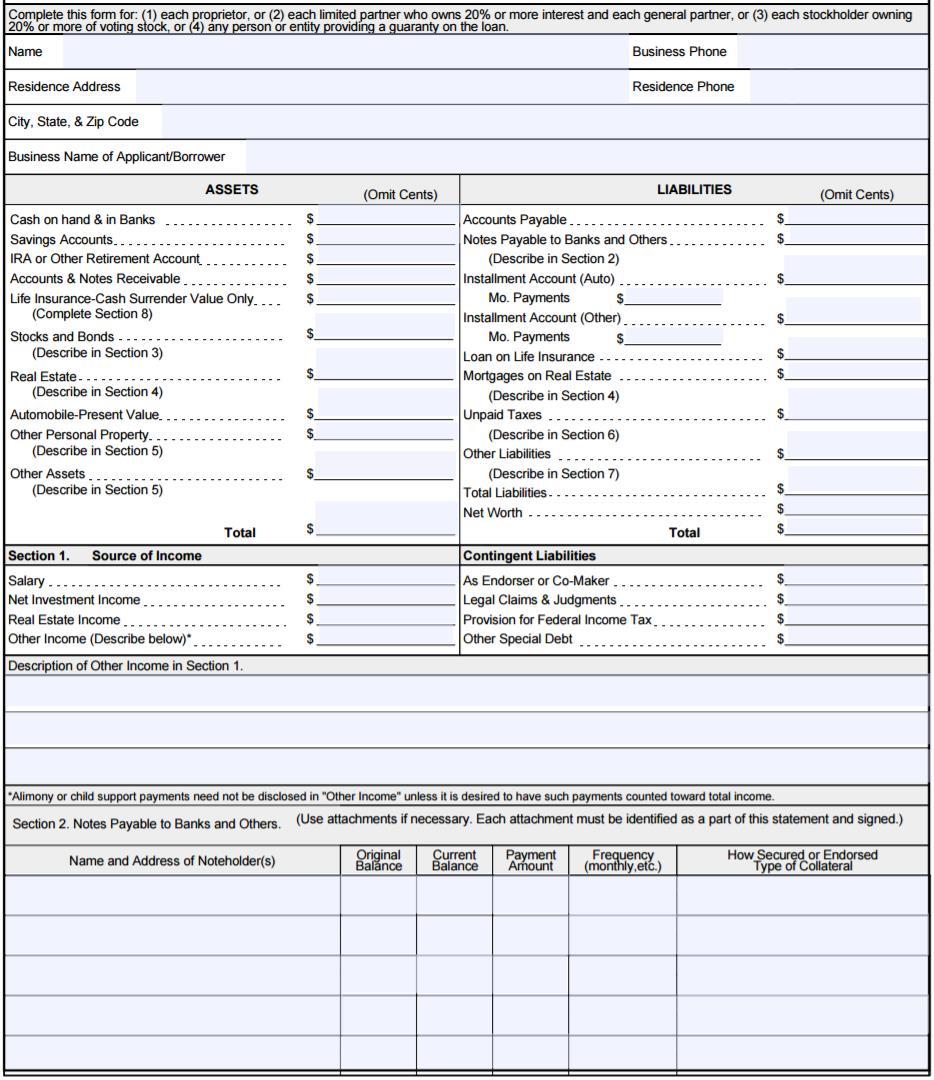Select the Cash on hand & in Banks amount field
The image size is (934, 1080).
pyautogui.click(x=385, y=217)
